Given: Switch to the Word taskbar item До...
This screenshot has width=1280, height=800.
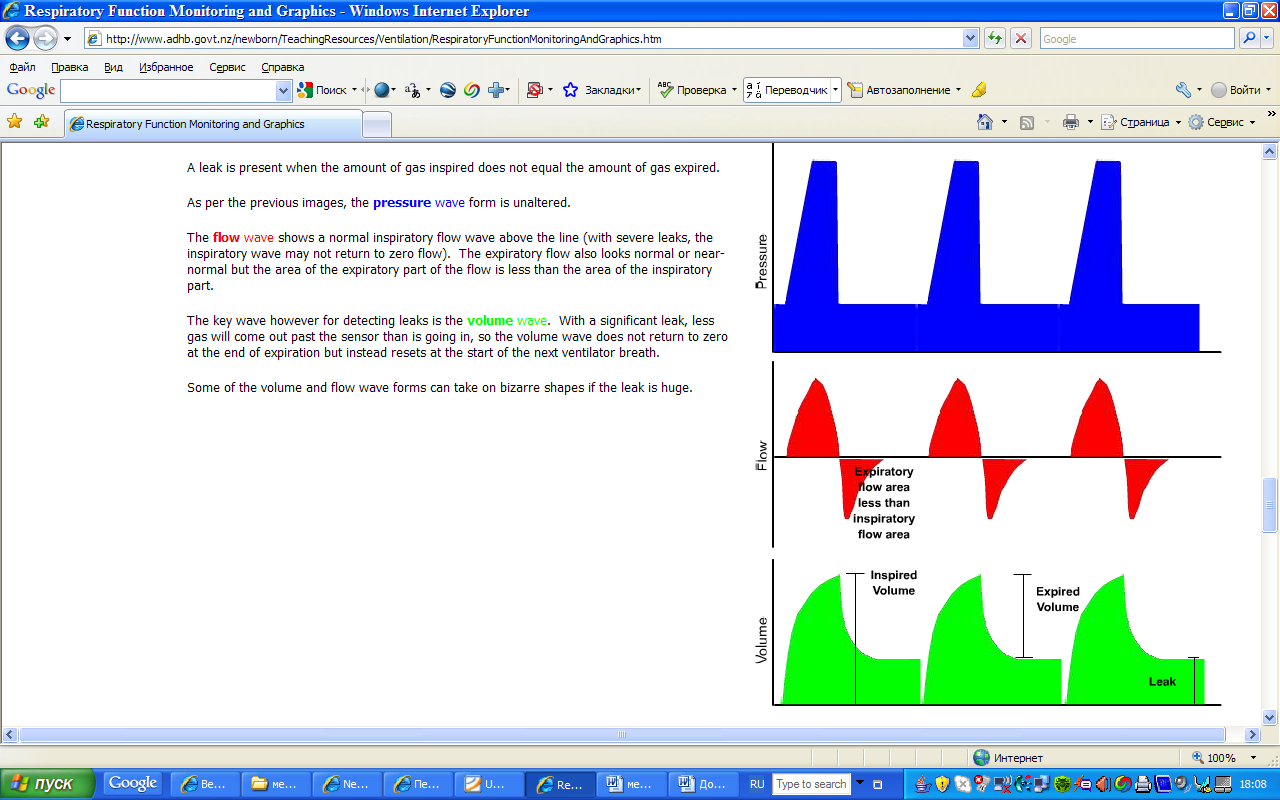Looking at the screenshot, I should click(x=702, y=784).
